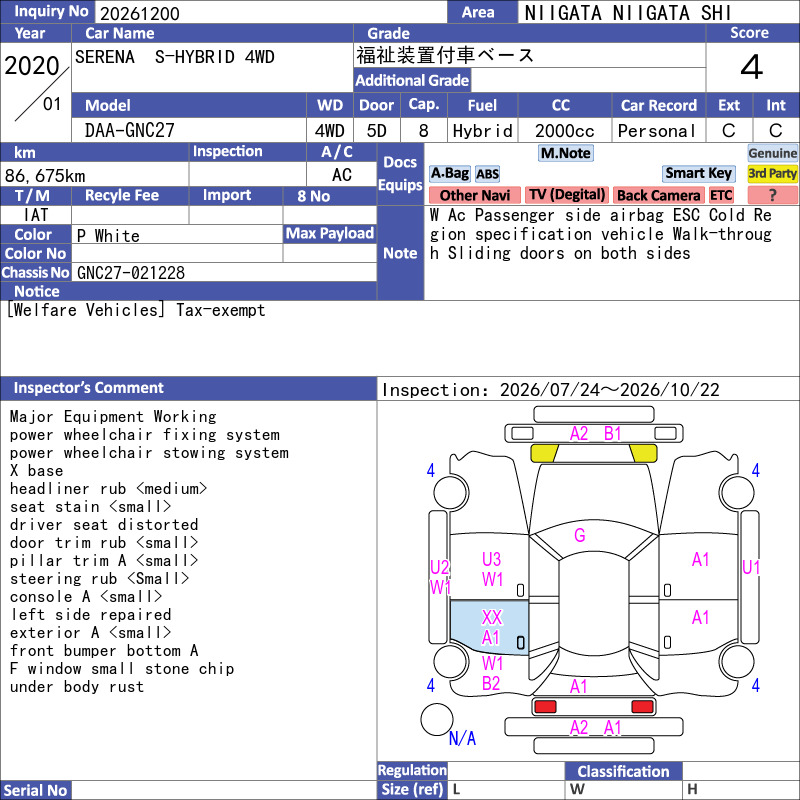Image resolution: width=800 pixels, height=800 pixels.
Task: Click the mileage 86,675km
Action: (x=45, y=176)
